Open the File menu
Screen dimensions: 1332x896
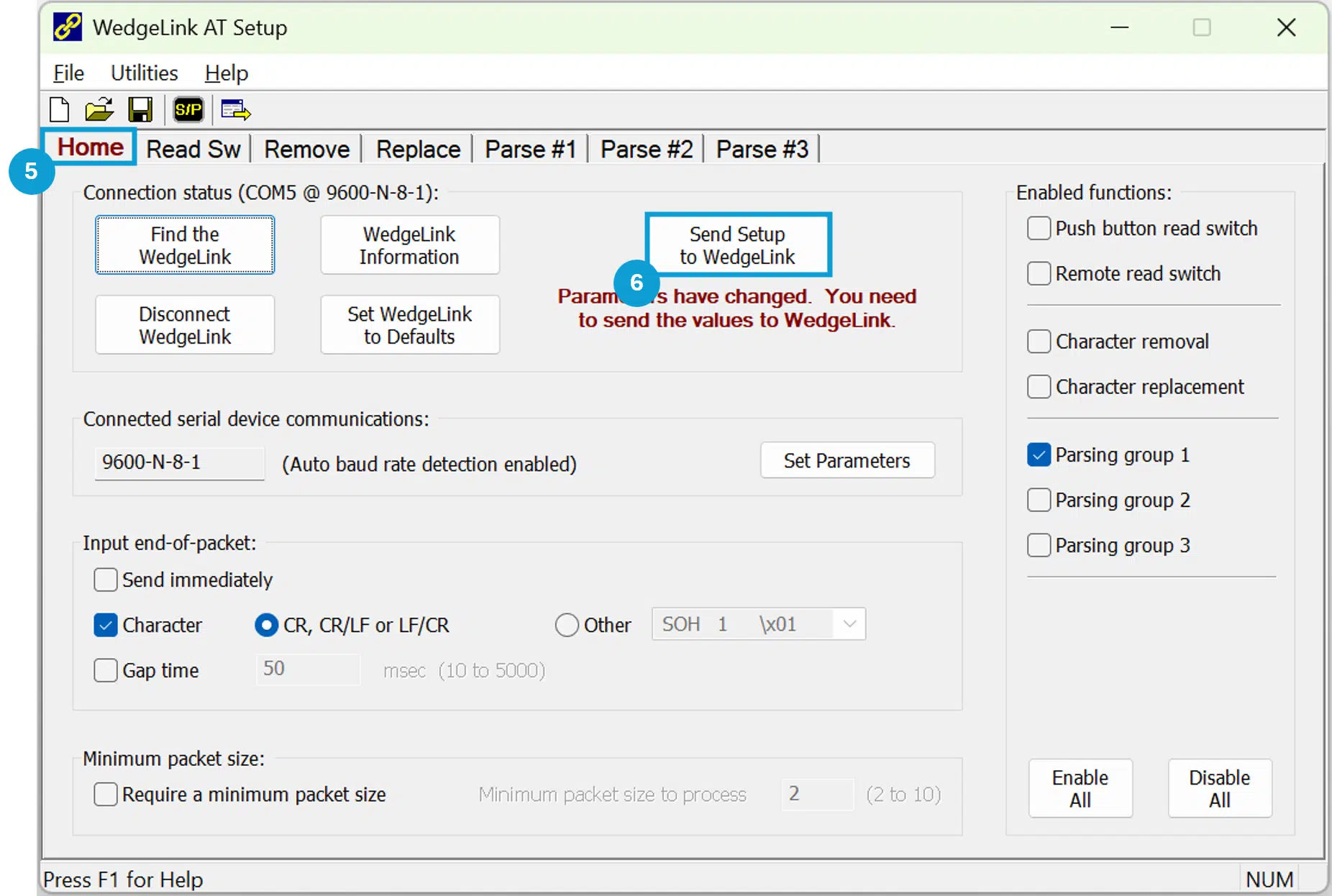69,73
